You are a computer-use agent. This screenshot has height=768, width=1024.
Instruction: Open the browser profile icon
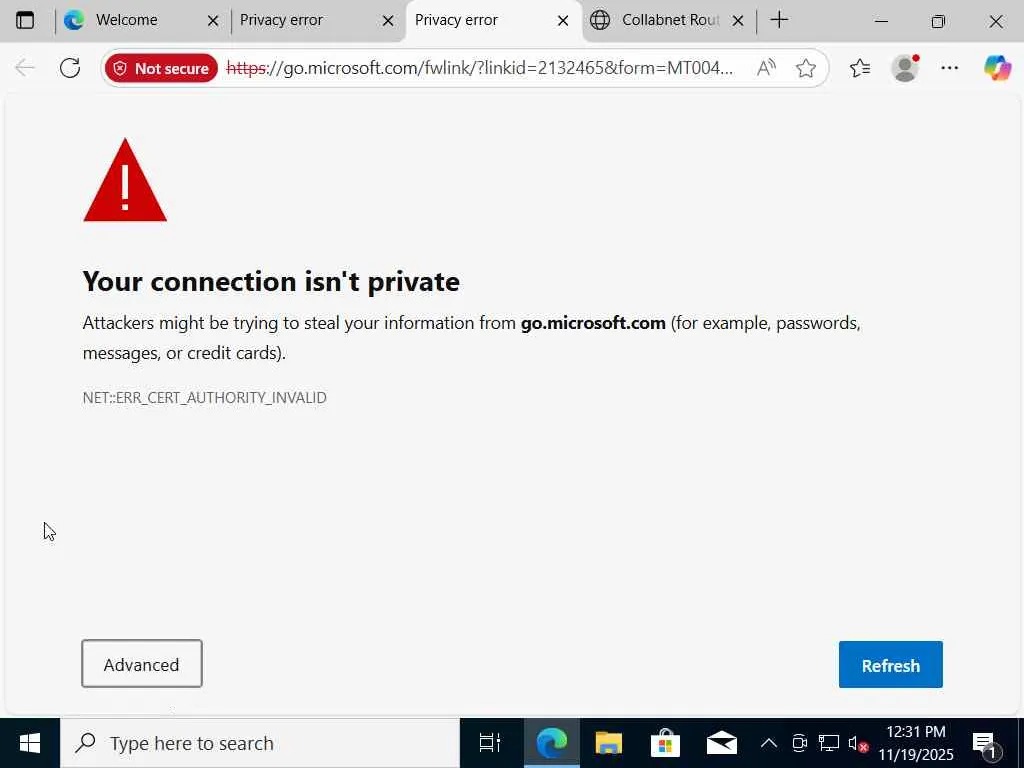tap(905, 68)
